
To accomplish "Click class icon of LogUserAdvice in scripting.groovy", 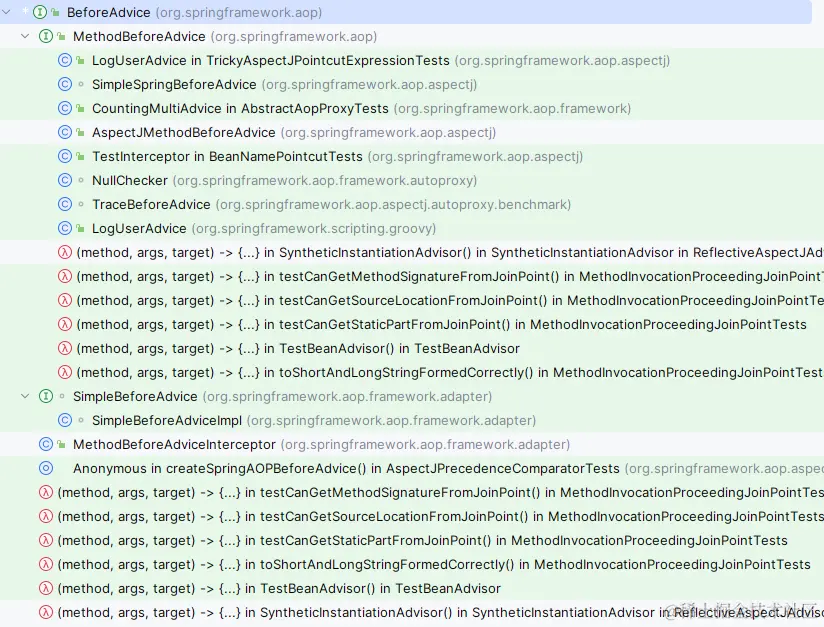I will click(x=65, y=228).
